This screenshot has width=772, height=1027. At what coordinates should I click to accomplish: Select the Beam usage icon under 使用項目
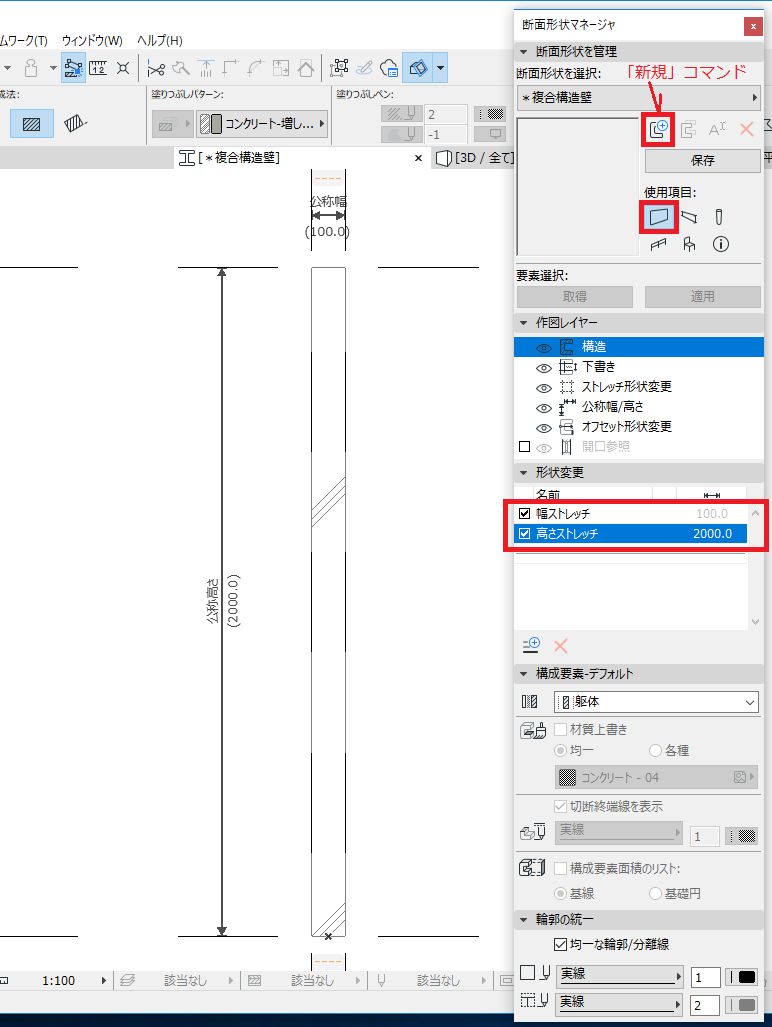pyautogui.click(x=689, y=216)
